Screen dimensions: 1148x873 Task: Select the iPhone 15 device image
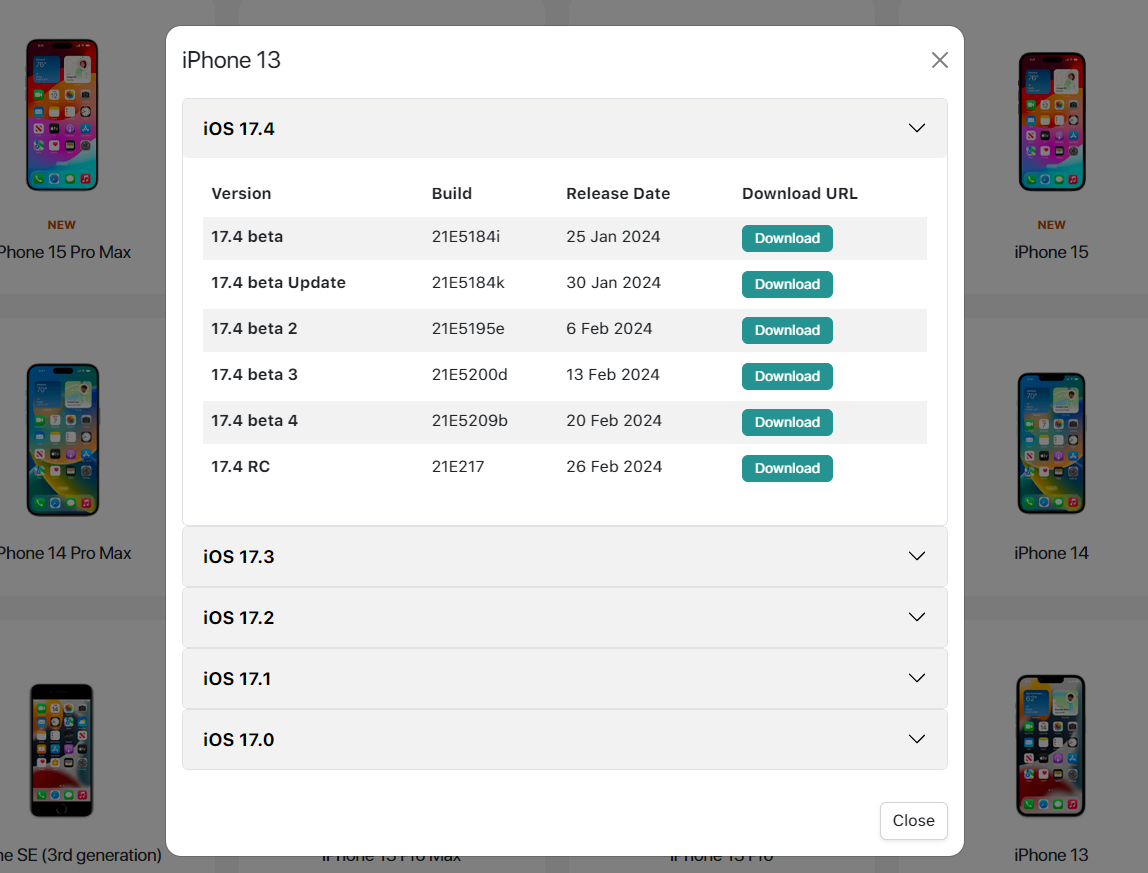(x=1051, y=122)
